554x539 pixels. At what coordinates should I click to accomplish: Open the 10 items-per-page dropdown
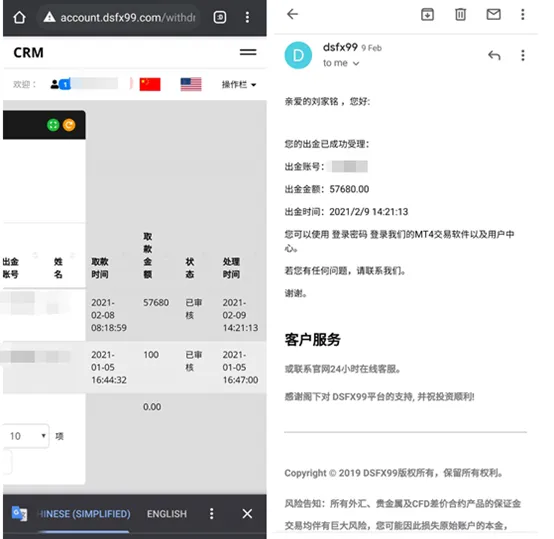click(x=26, y=436)
